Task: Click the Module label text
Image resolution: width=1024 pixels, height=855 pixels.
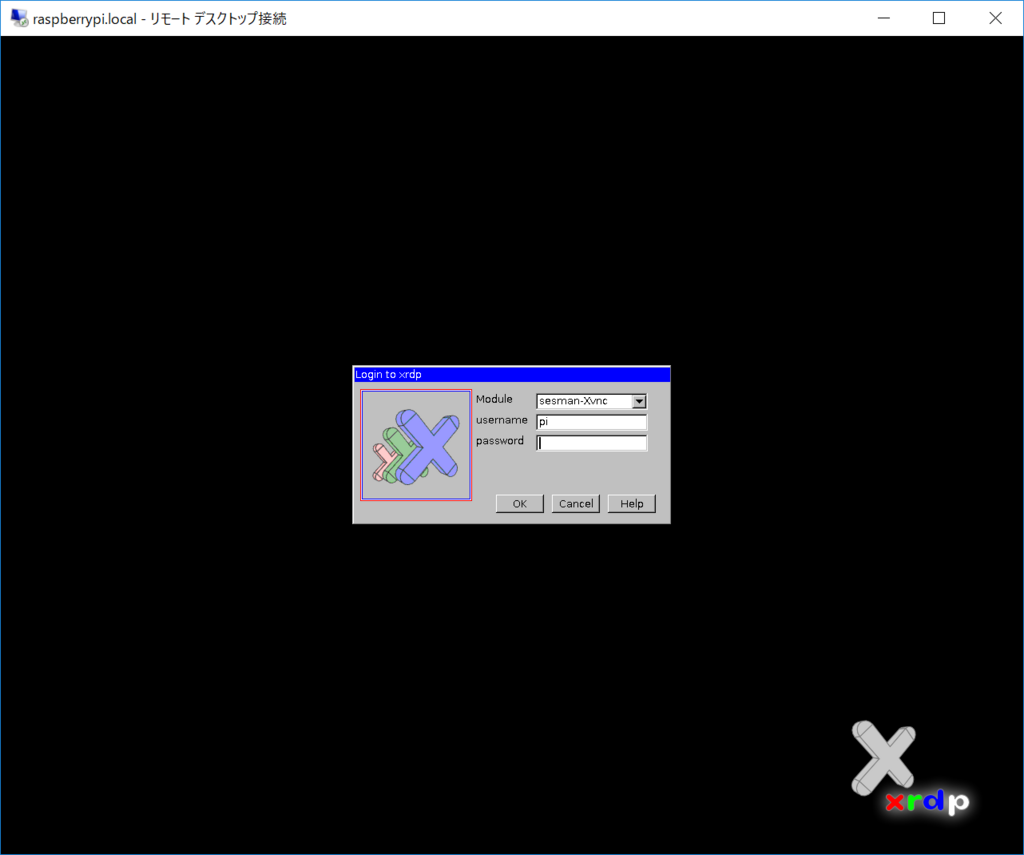Action: (x=494, y=399)
